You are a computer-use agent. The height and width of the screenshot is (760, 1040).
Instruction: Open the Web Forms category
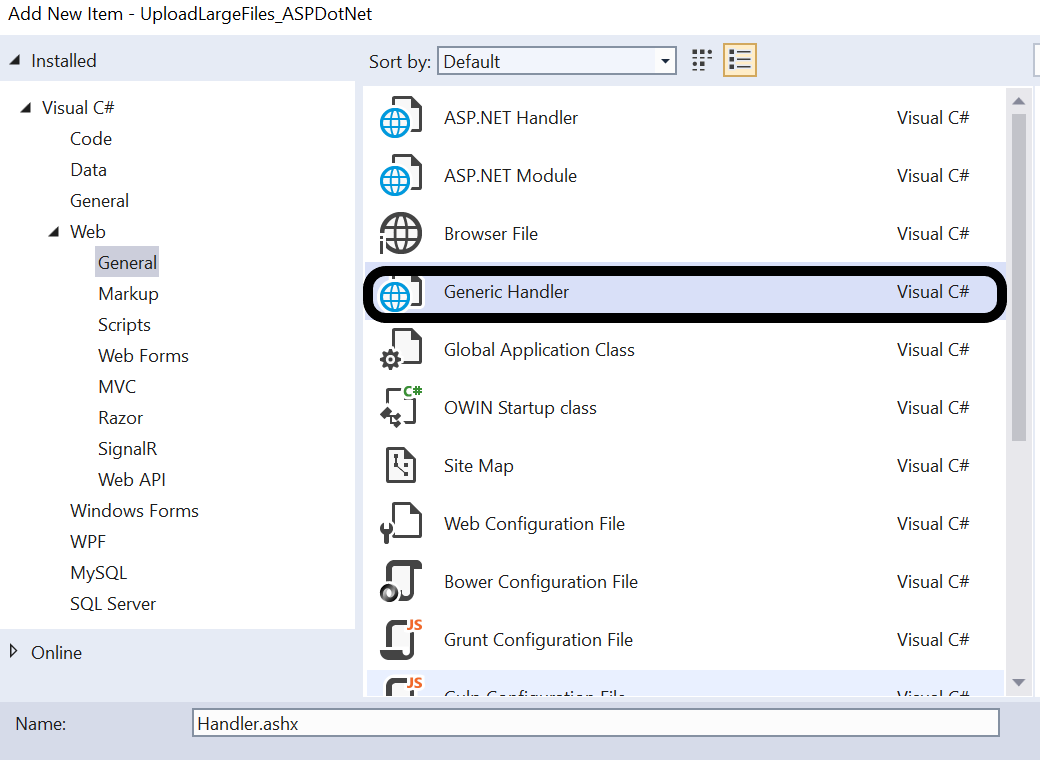point(143,355)
